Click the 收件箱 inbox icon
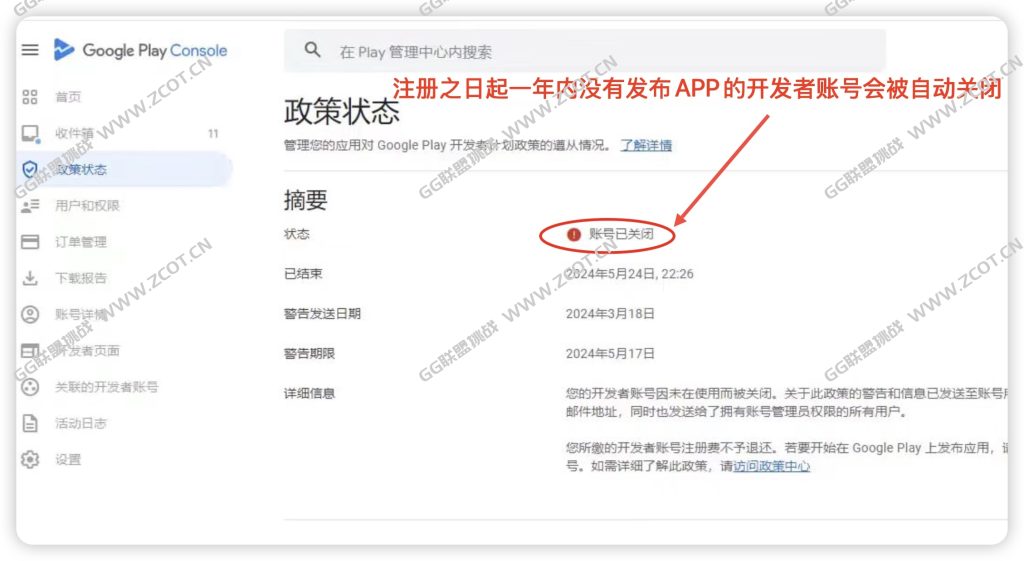The image size is (1024, 561). pos(30,133)
